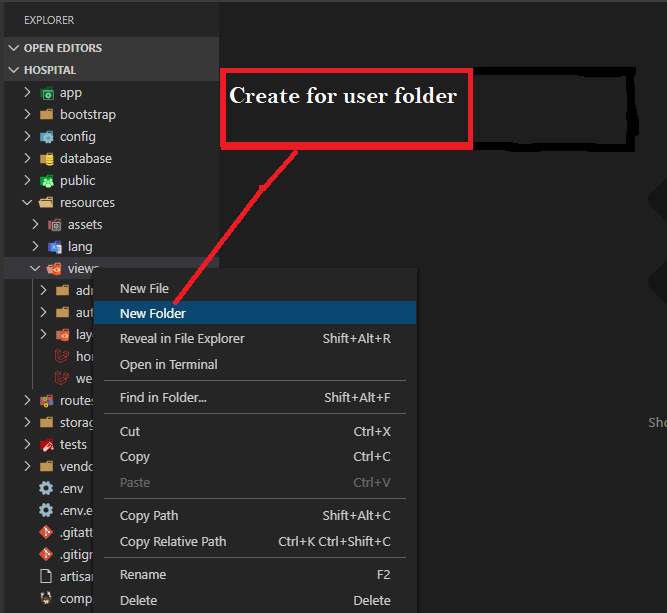Expand the OPEN EDITORS section

(x=13, y=48)
